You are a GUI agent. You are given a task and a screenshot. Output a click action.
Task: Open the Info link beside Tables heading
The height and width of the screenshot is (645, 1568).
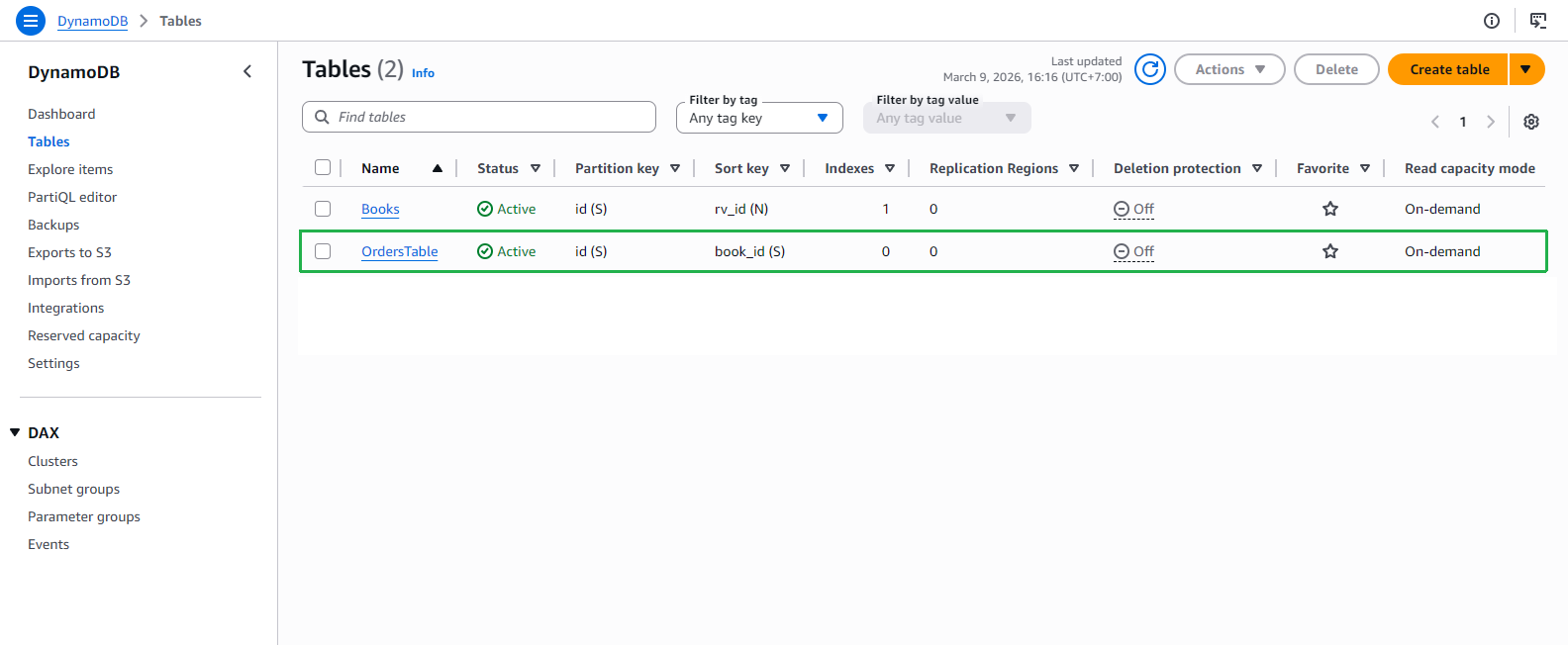click(423, 72)
